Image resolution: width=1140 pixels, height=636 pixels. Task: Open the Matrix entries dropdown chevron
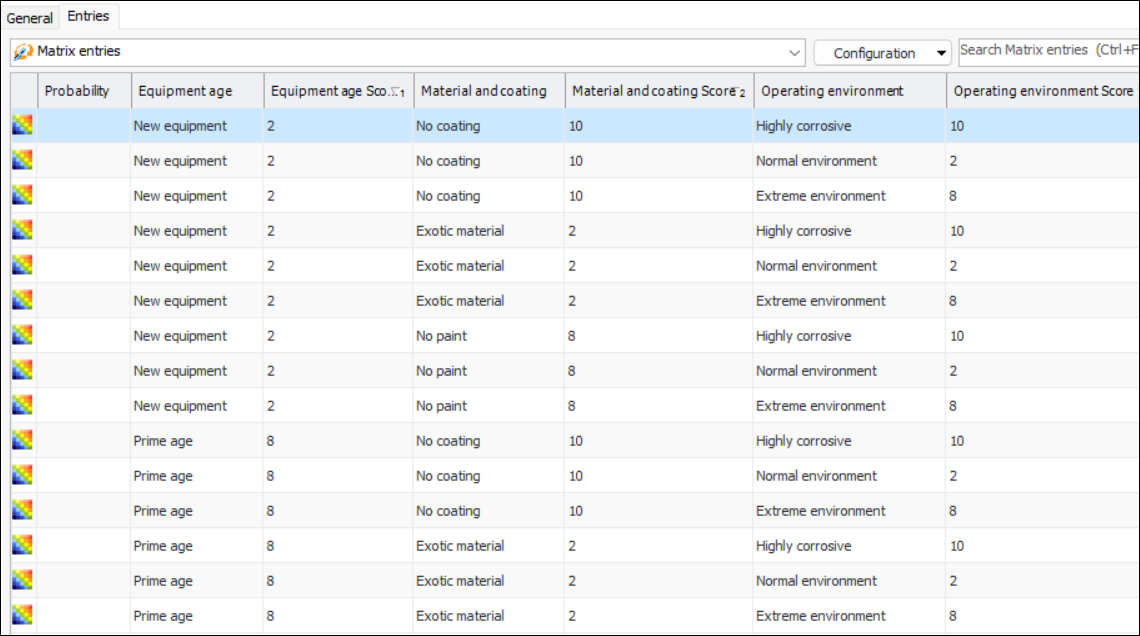coord(795,53)
